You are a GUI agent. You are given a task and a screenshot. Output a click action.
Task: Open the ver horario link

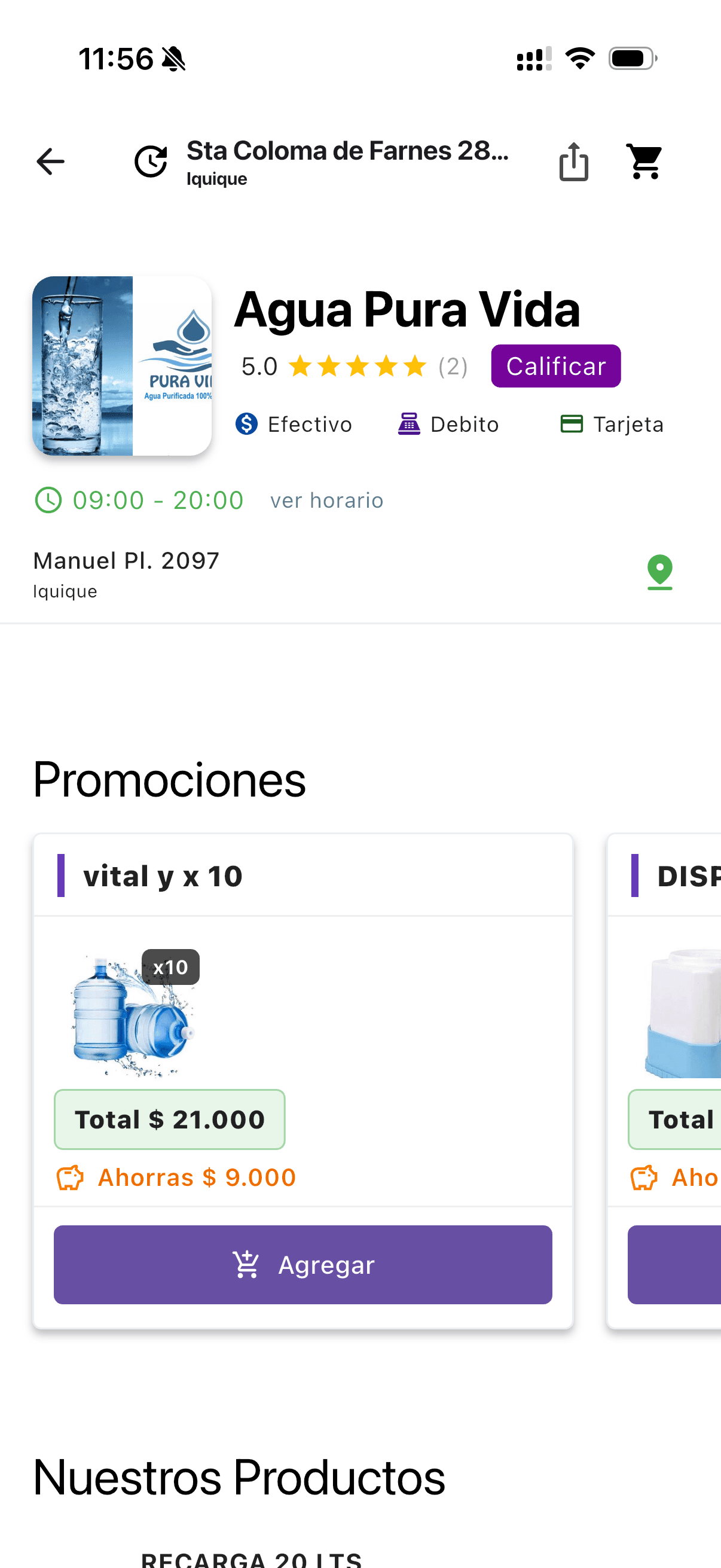tap(327, 501)
